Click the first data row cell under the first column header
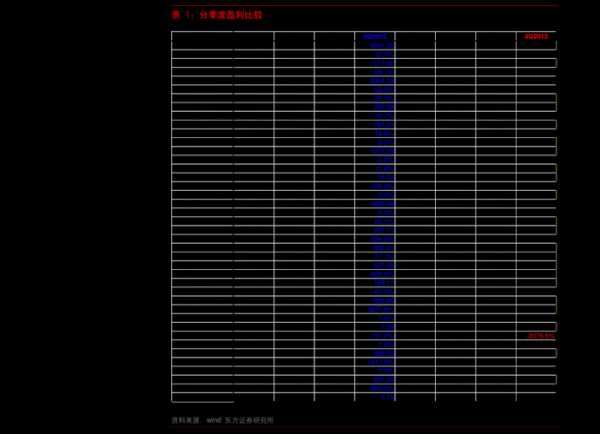This screenshot has width=600, height=434. pyautogui.click(x=202, y=46)
